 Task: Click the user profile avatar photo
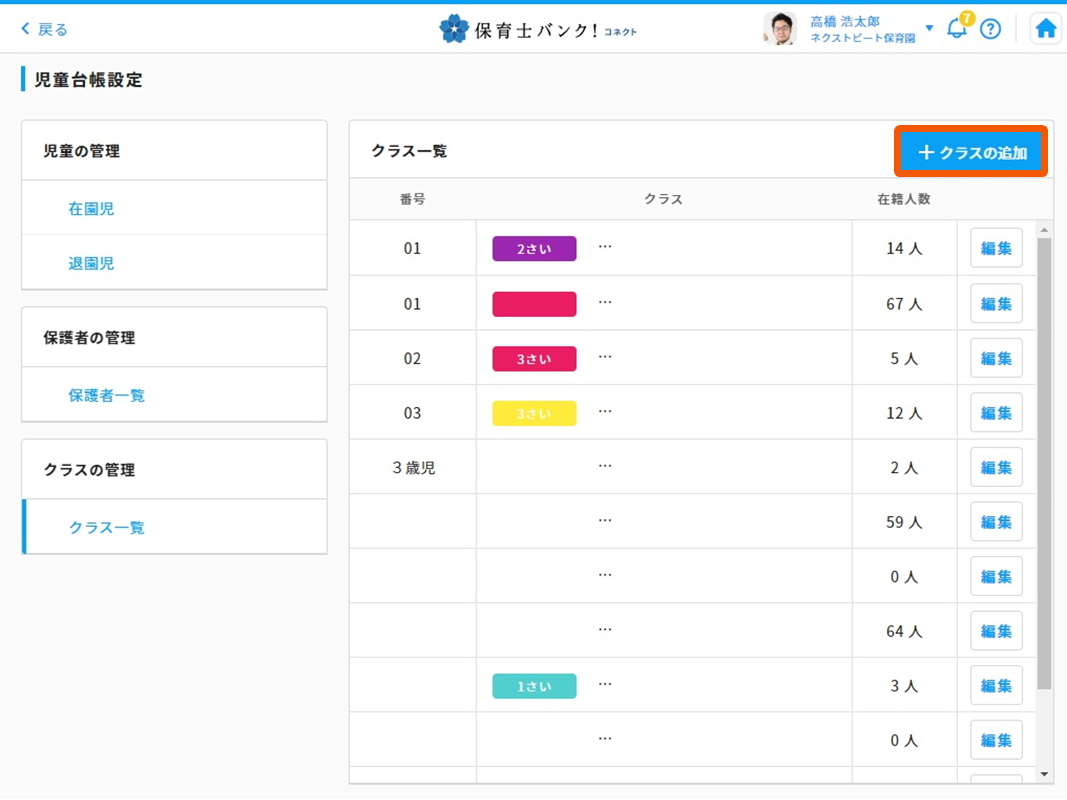[x=780, y=29]
